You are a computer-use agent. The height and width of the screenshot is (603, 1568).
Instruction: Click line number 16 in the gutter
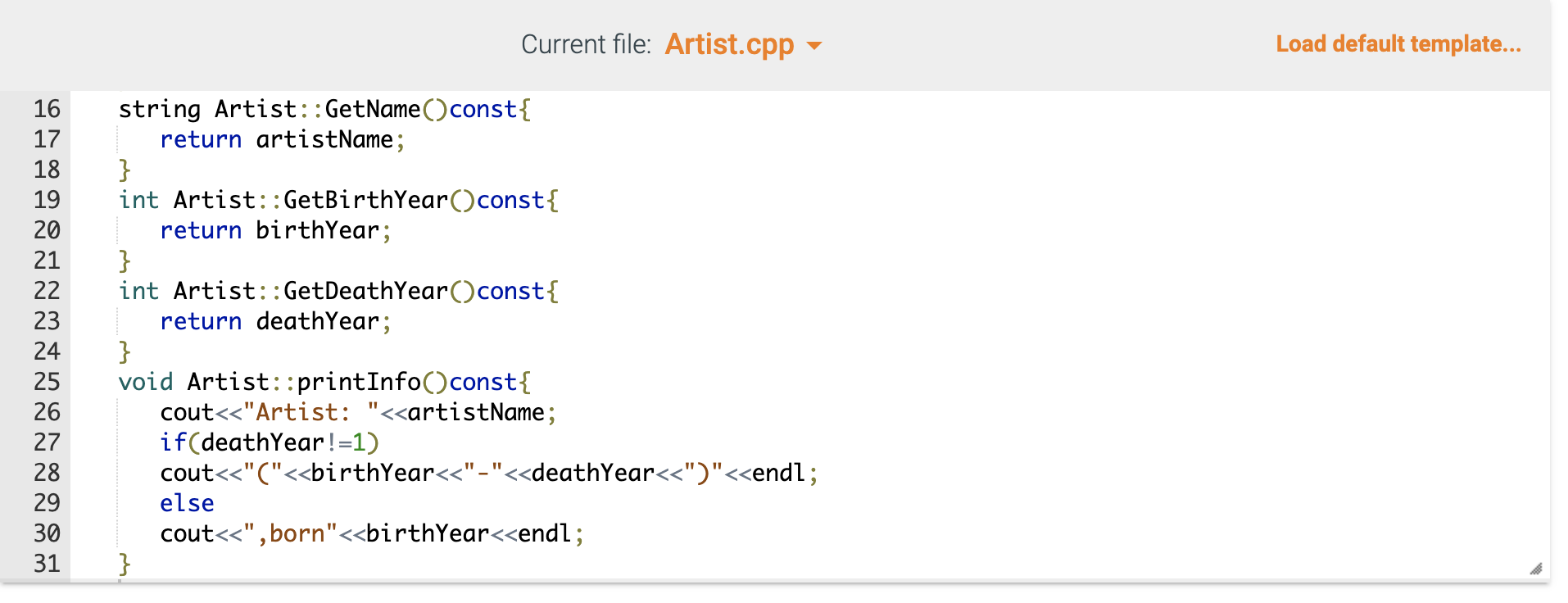47,109
